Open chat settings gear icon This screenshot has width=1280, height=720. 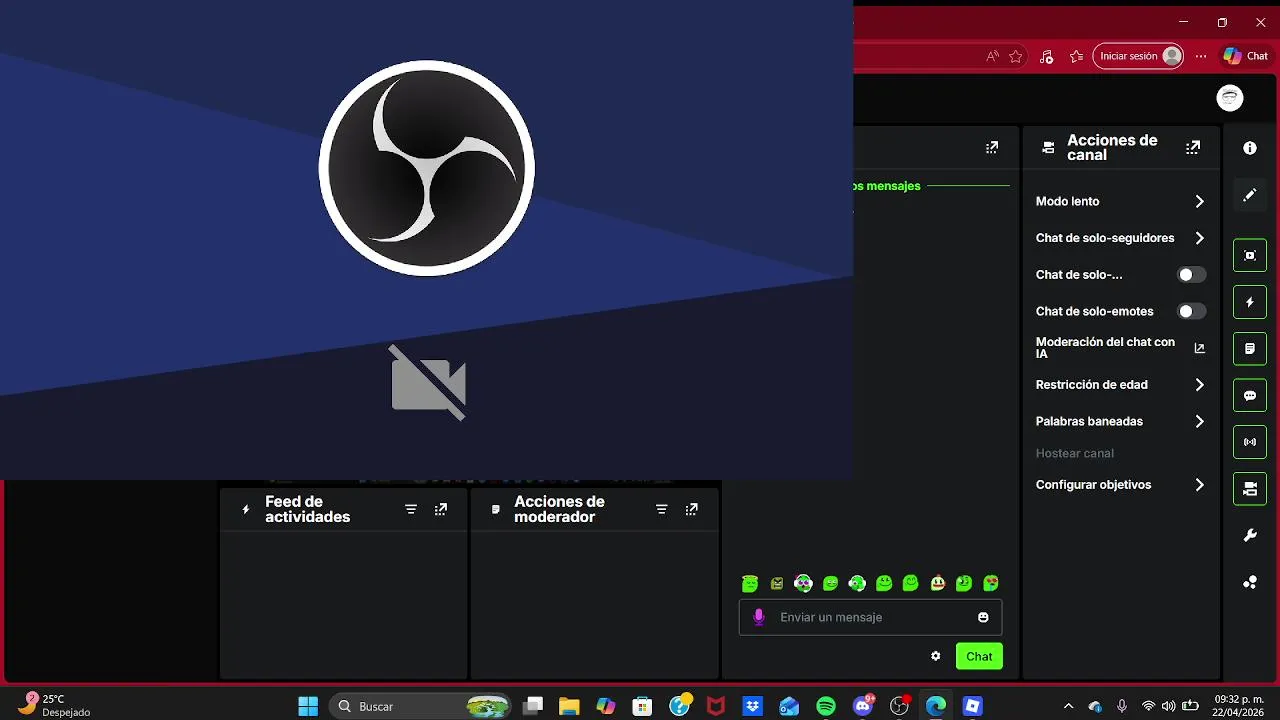coord(936,656)
